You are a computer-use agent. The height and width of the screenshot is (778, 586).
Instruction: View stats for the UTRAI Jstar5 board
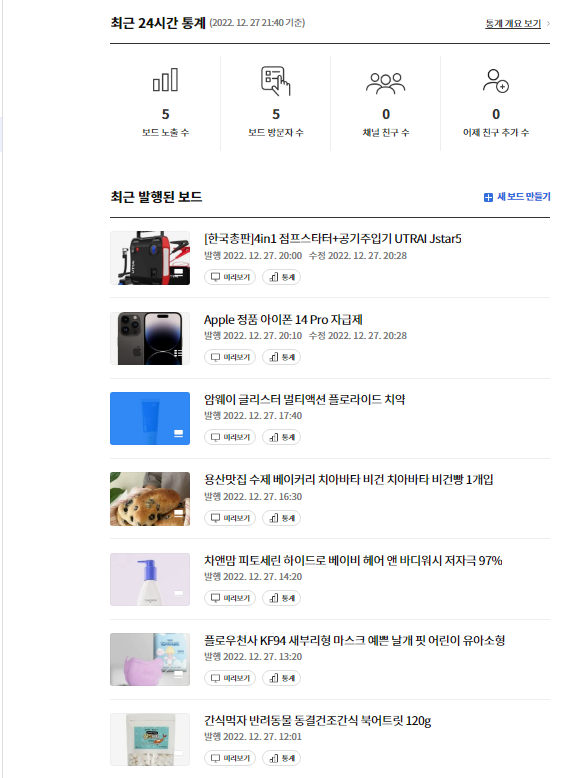281,277
